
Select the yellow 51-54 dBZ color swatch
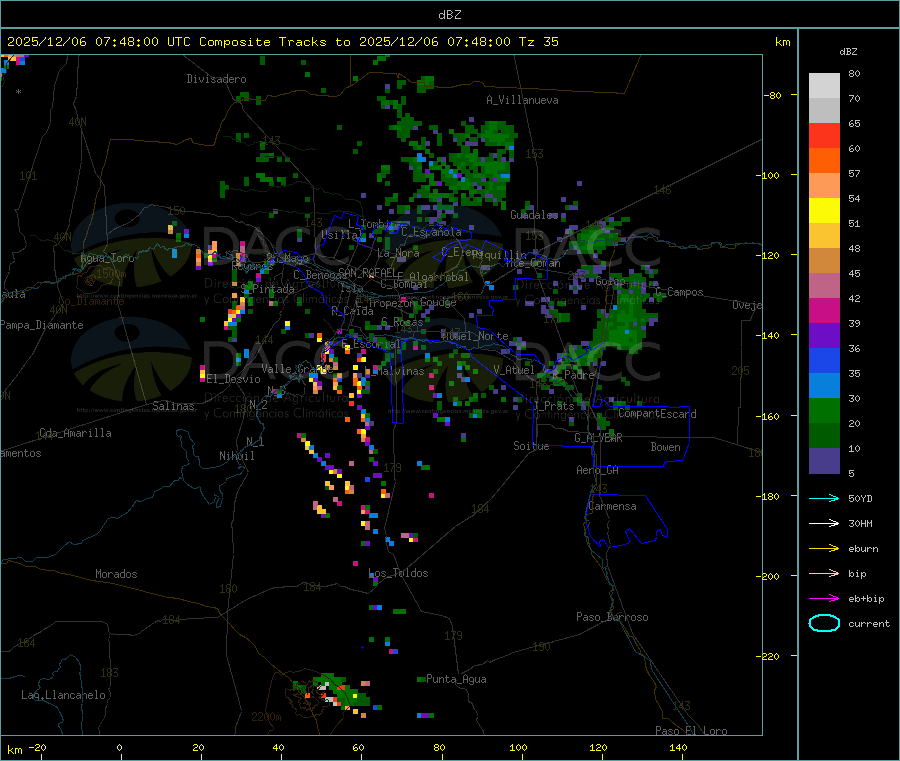point(824,211)
